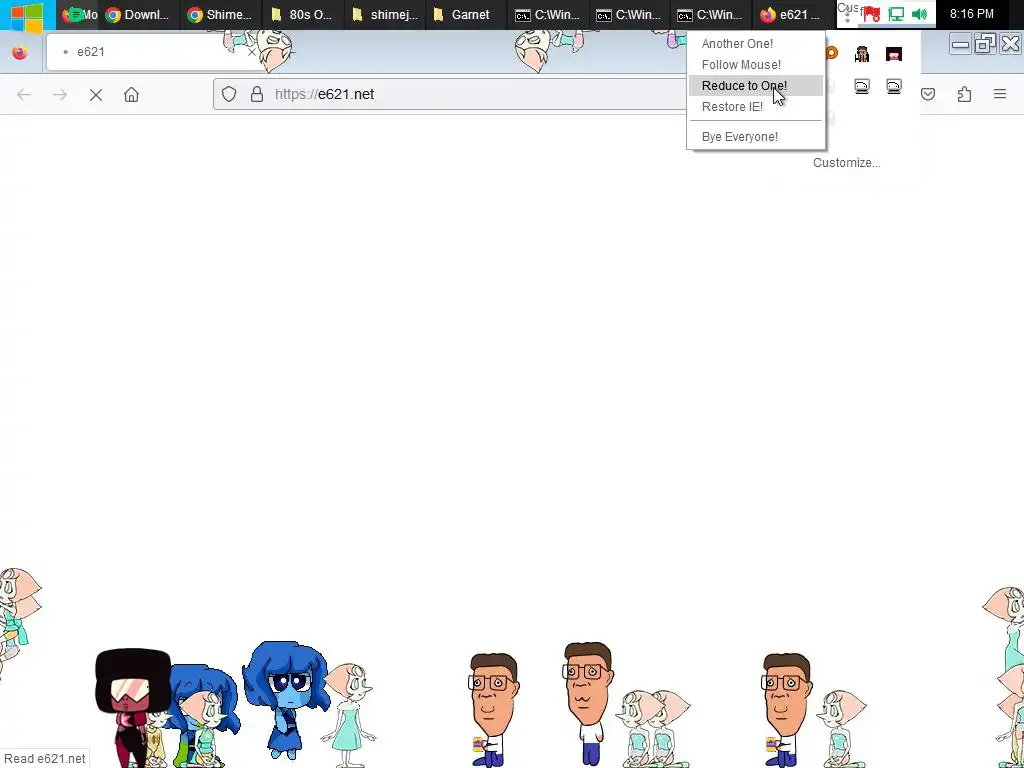Open the Firefox extensions puzzle icon
The image size is (1024, 768).
964,94
